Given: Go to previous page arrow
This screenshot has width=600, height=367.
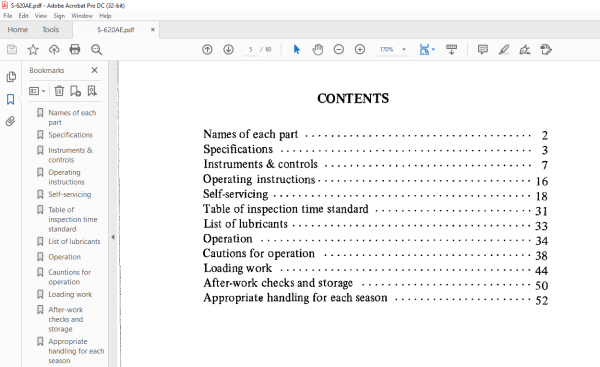Looking at the screenshot, I should [207, 49].
